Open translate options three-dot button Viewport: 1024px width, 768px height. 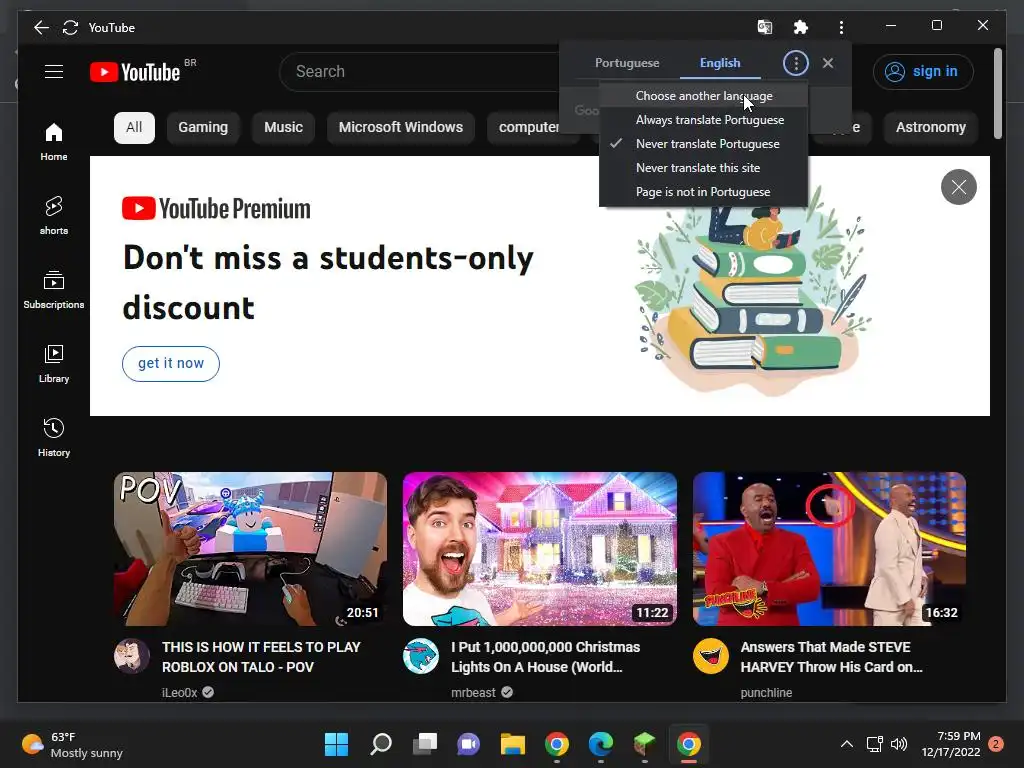tap(795, 63)
